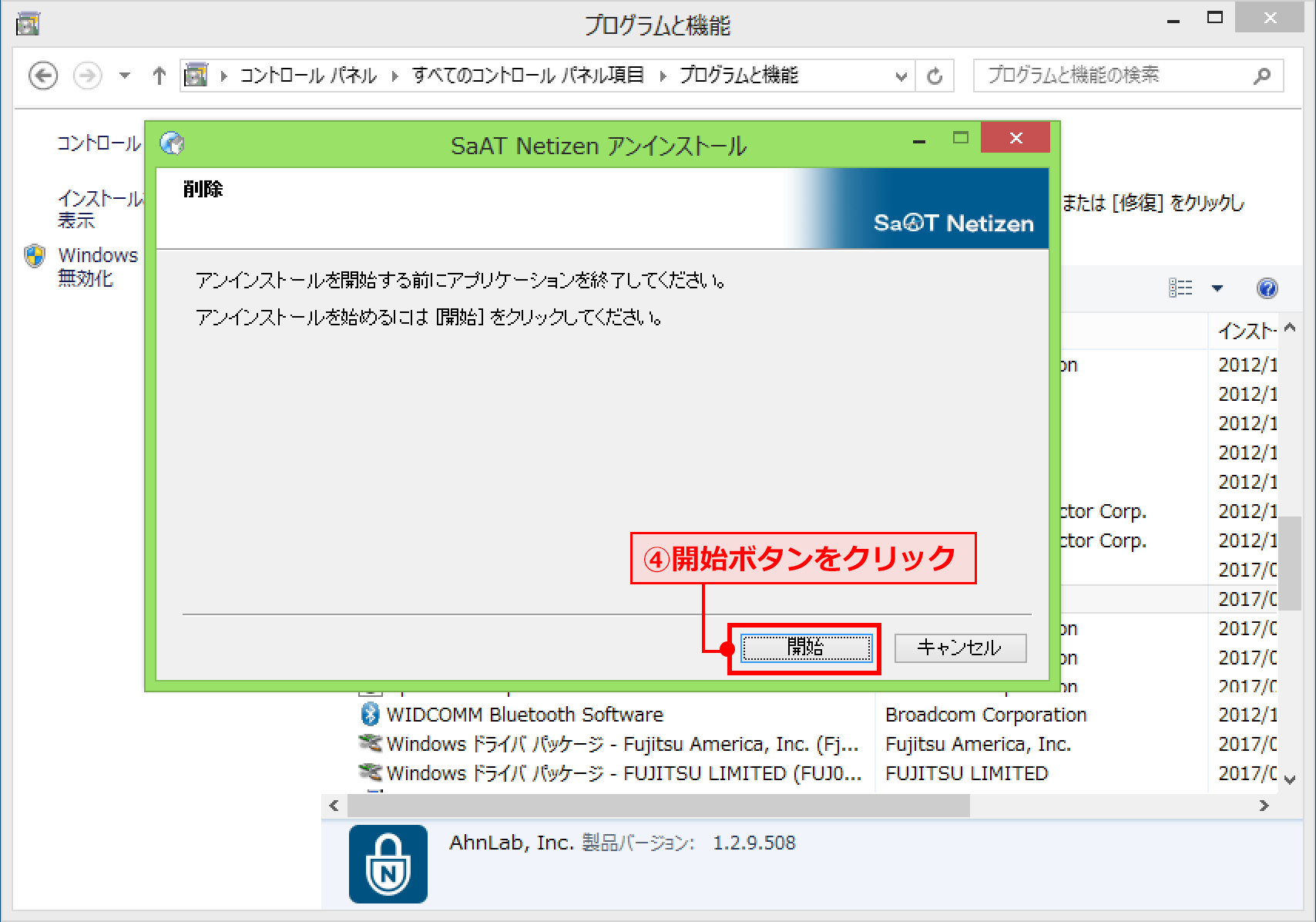Select WIDCOMM Bluetooth Software row
1316x922 pixels.
(525, 715)
